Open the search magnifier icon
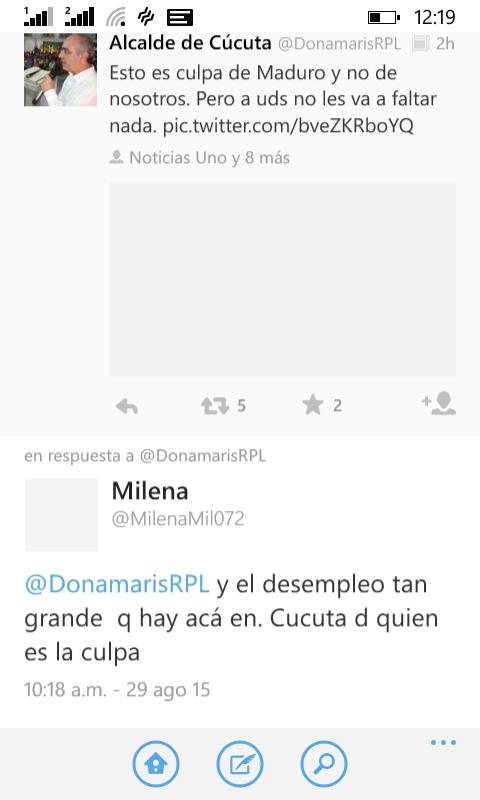Viewport: 480px width, 800px height. pyautogui.click(x=324, y=764)
